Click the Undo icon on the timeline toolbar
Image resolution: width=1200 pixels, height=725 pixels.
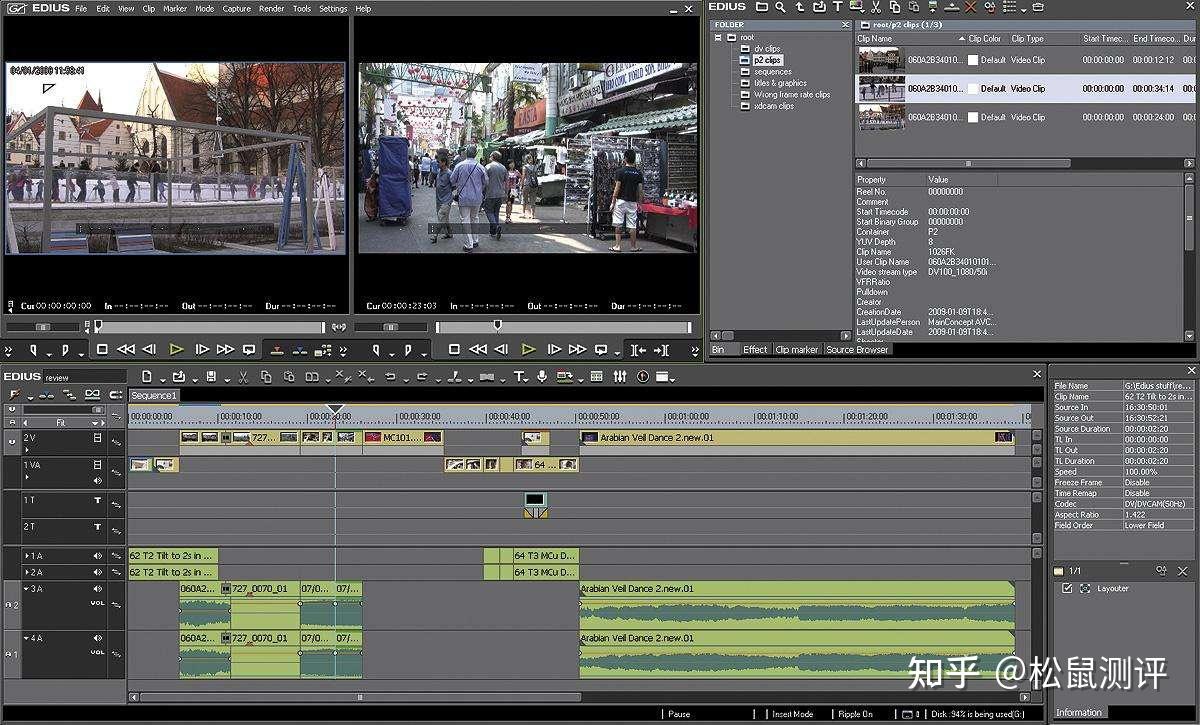coord(388,375)
